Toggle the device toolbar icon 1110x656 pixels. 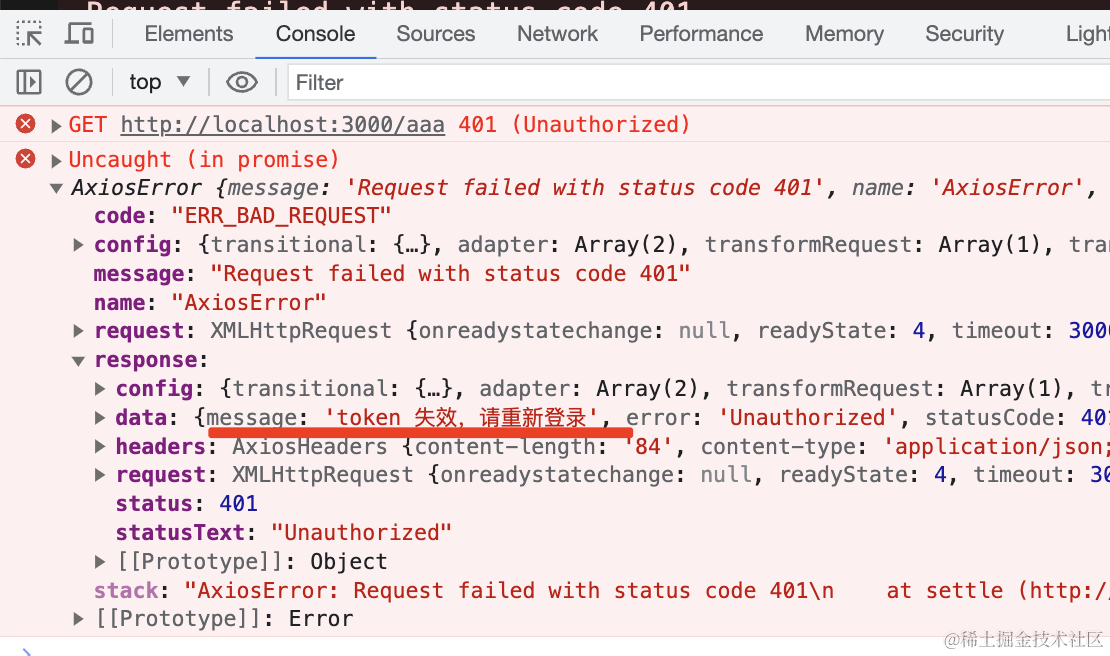(79, 33)
